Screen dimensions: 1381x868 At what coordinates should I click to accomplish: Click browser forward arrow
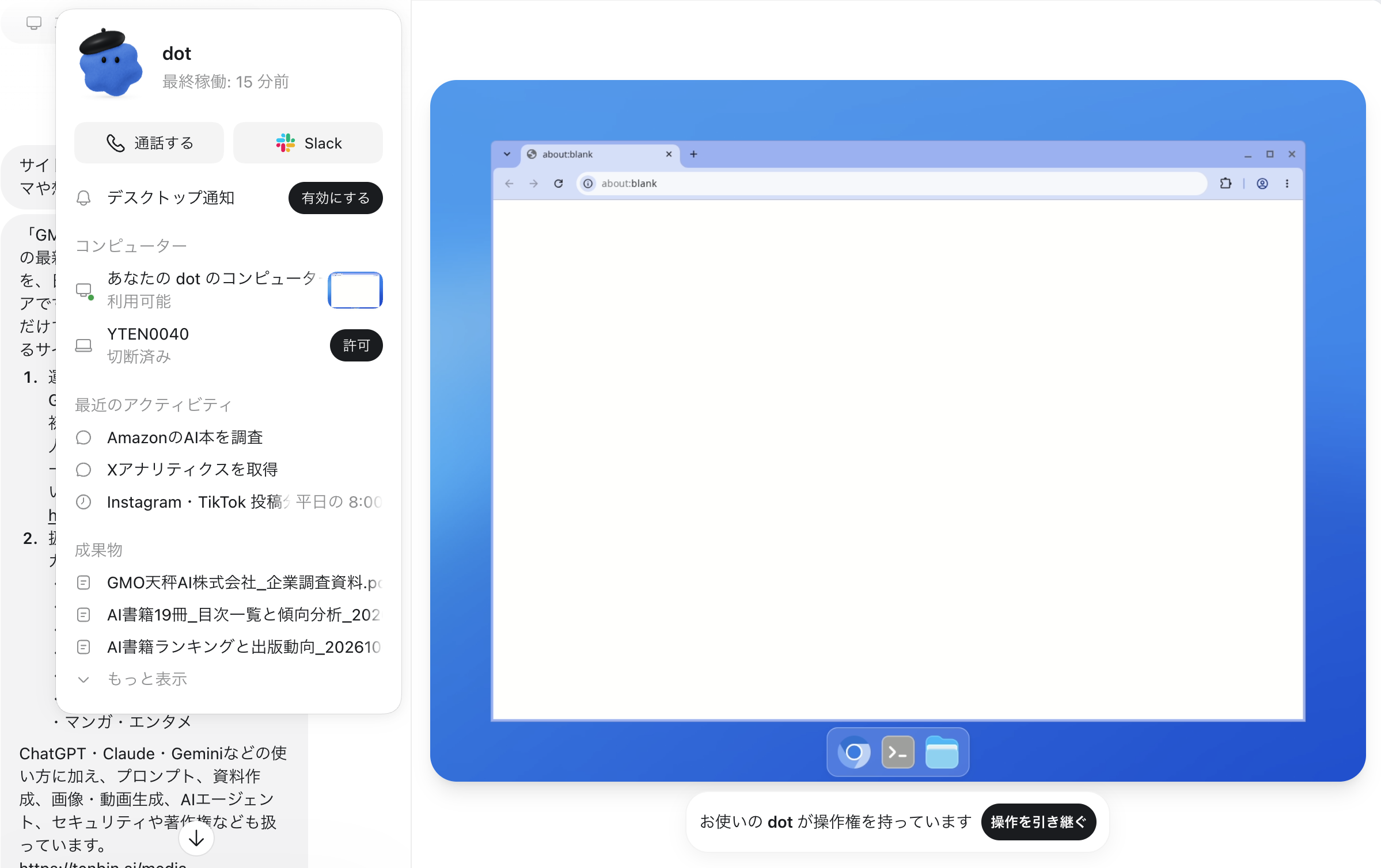point(534,184)
